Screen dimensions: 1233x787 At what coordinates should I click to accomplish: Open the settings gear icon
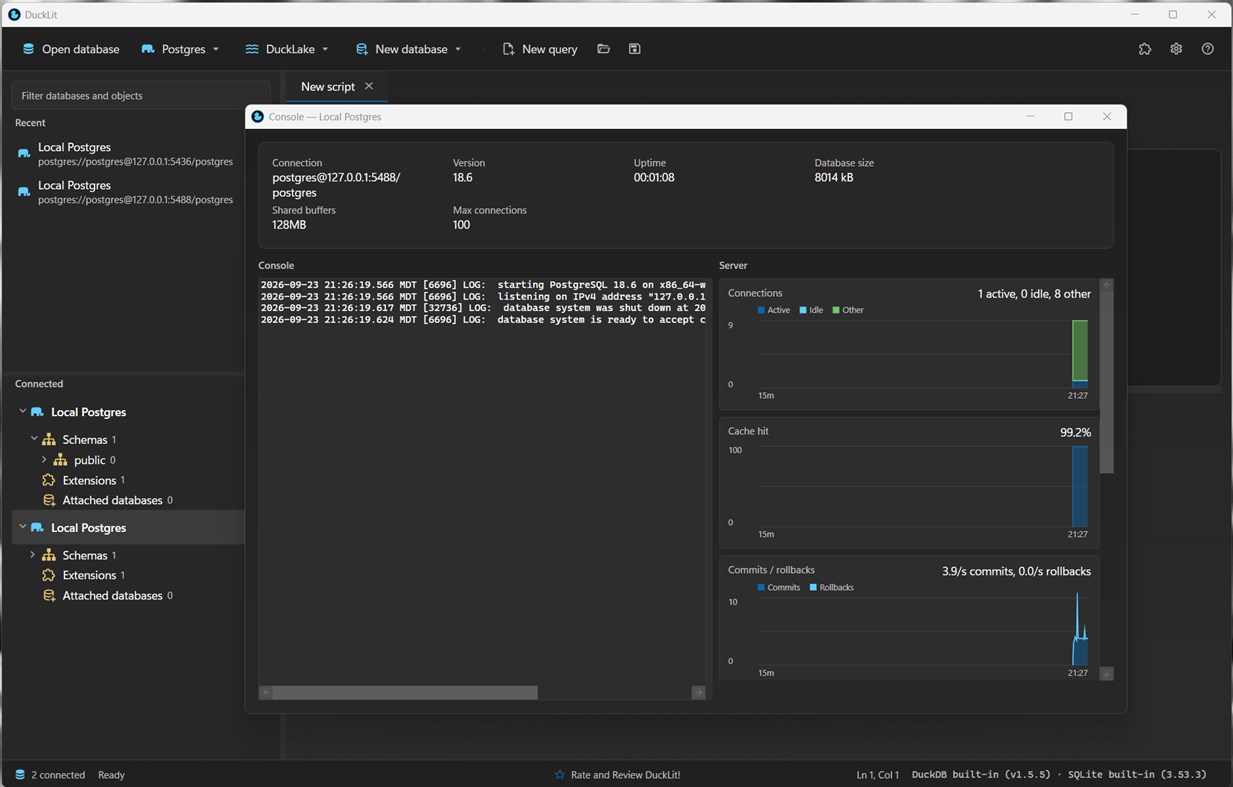1176,49
